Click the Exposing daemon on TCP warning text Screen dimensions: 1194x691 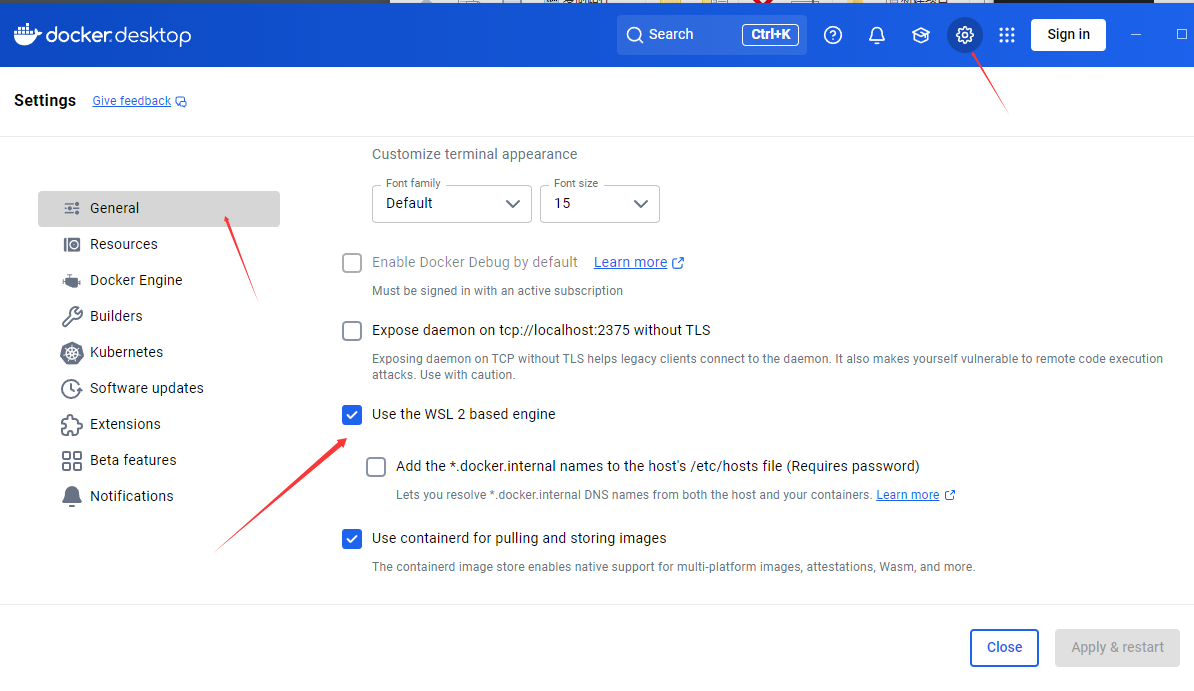tap(768, 367)
